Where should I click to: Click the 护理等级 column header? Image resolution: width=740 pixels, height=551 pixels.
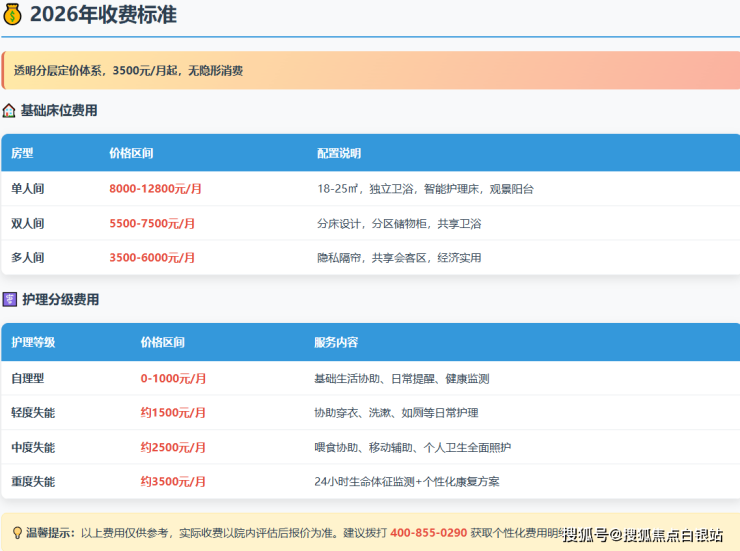click(33, 342)
